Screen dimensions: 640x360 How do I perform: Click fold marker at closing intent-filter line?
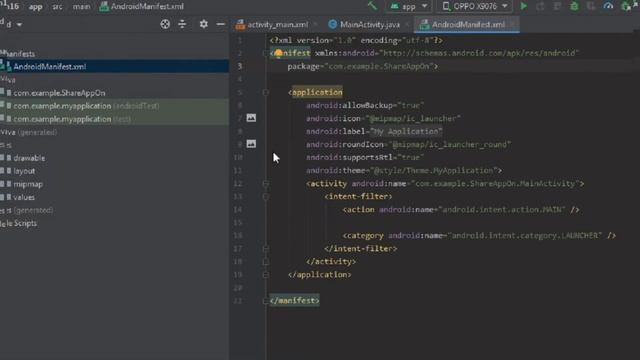pyautogui.click(x=266, y=249)
